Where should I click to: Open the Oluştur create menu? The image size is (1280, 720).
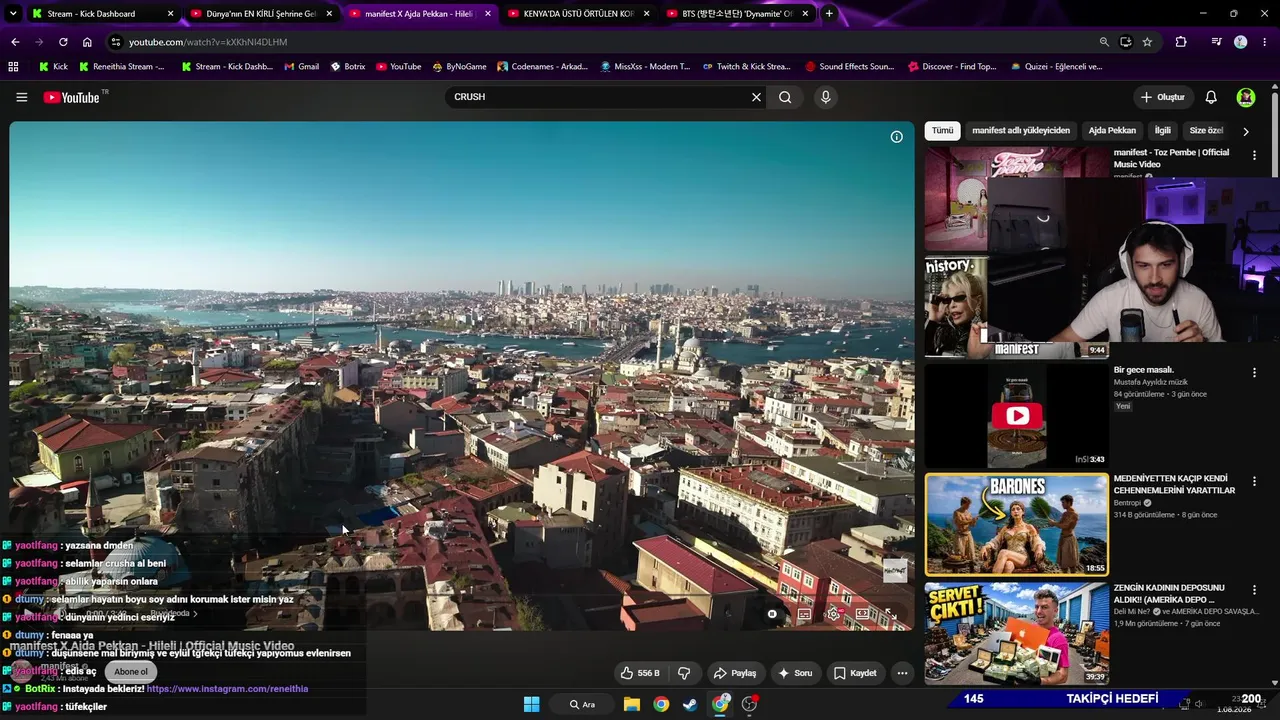pos(1162,97)
